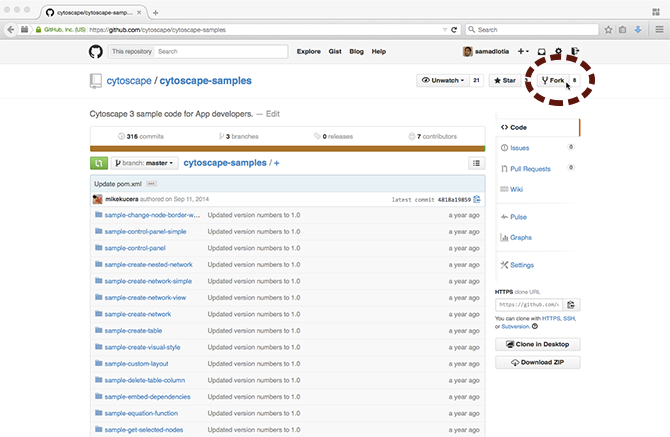Star the cytoscape-samples repository
The height and width of the screenshot is (437, 670).
(505, 80)
